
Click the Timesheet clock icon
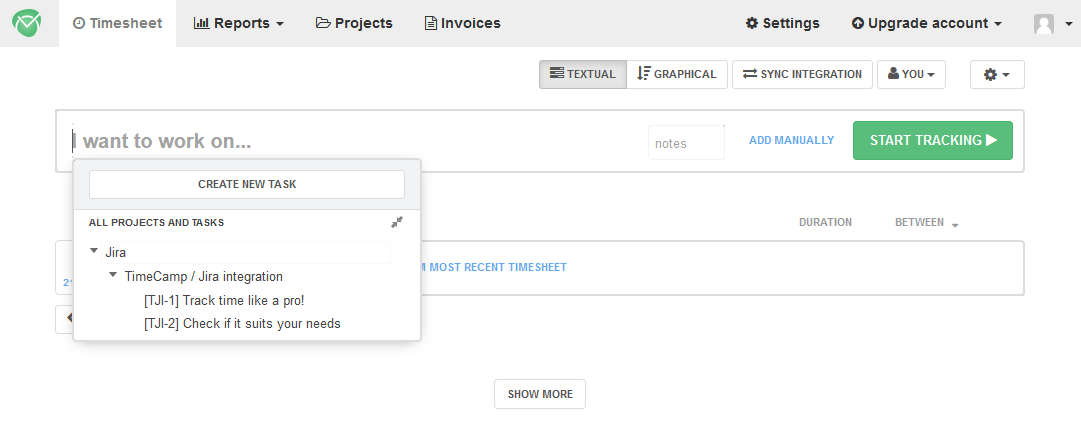click(79, 23)
